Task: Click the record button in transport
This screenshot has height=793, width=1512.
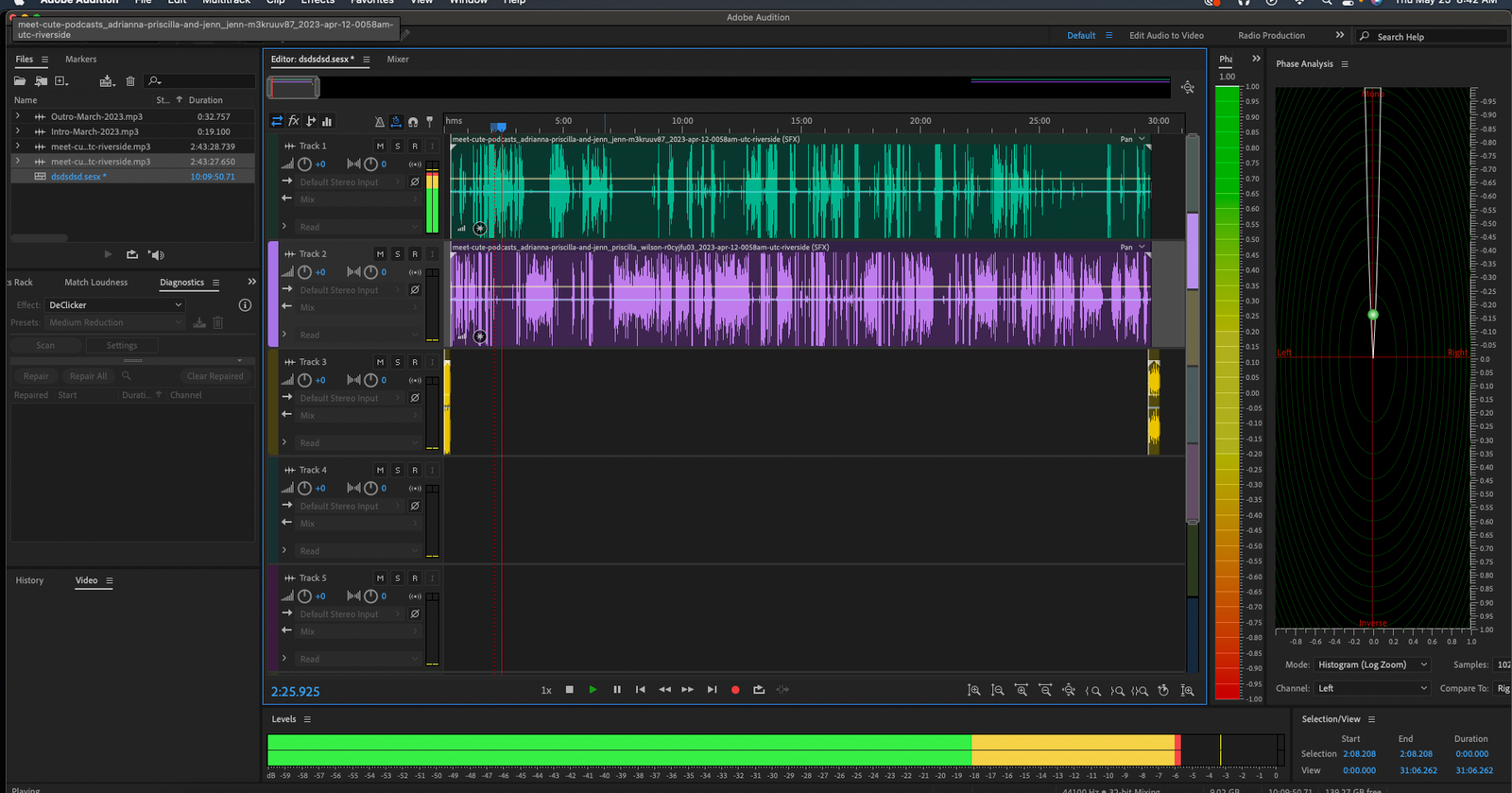Action: coord(735,690)
